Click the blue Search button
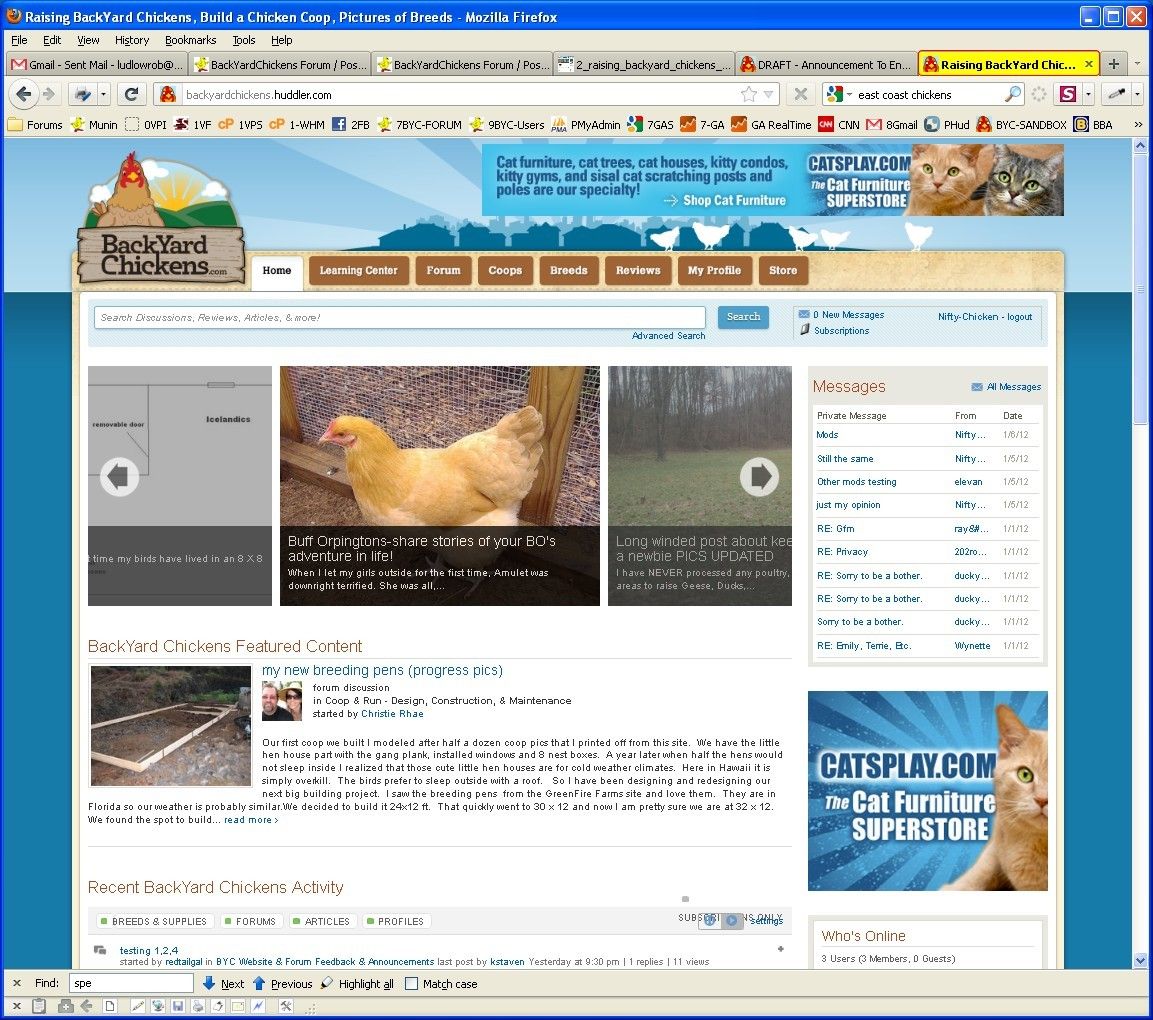Screen dimensions: 1153x1020 pyautogui.click(x=743, y=317)
